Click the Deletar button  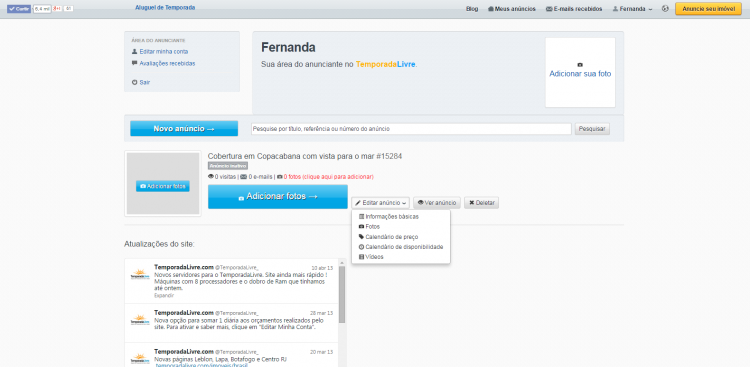tap(482, 203)
